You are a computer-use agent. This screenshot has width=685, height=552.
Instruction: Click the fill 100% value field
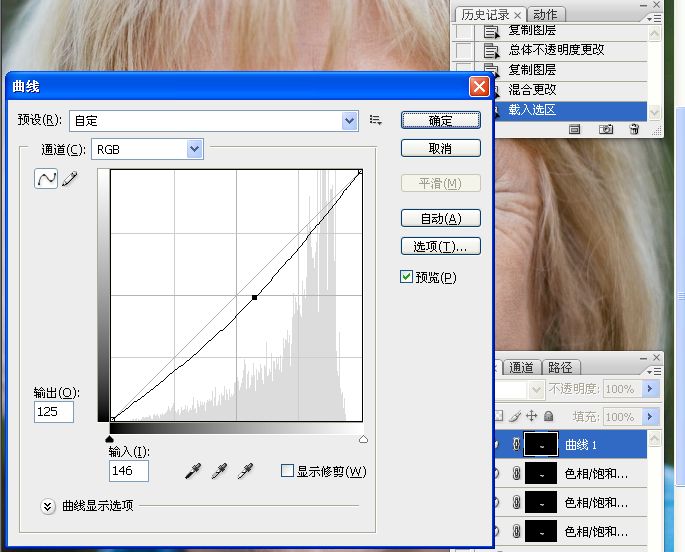(x=623, y=417)
